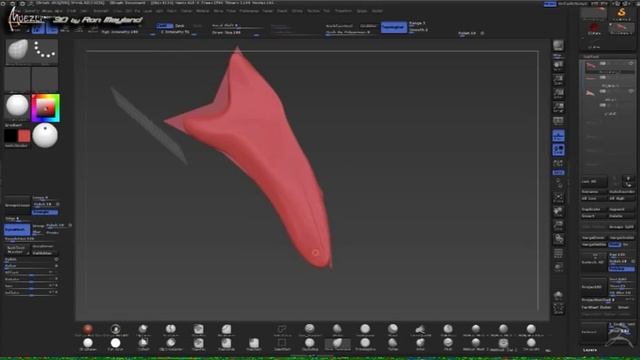This screenshot has height=360, width=640.
Task: Expand the Layers section header
Action: point(590,350)
